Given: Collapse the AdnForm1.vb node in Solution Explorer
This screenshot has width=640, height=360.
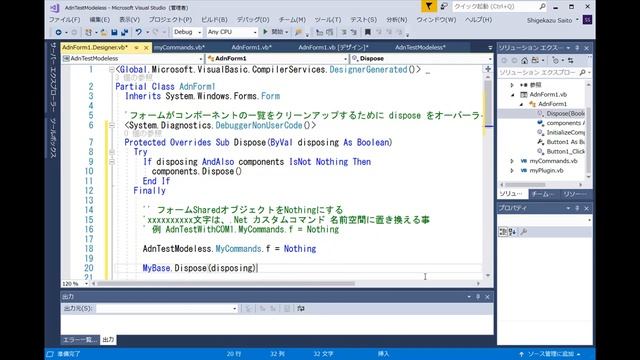Looking at the screenshot, I should pyautogui.click(x=513, y=95).
